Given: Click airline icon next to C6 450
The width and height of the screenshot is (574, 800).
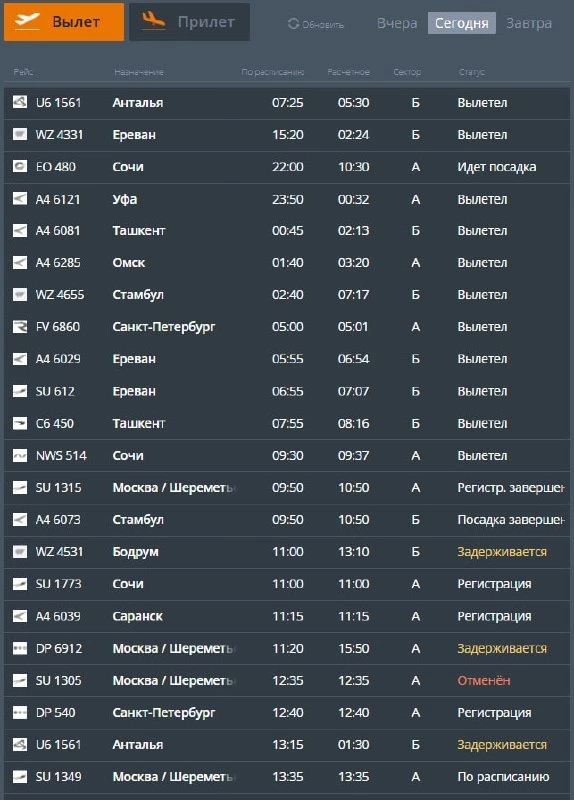Looking at the screenshot, I should (20, 423).
